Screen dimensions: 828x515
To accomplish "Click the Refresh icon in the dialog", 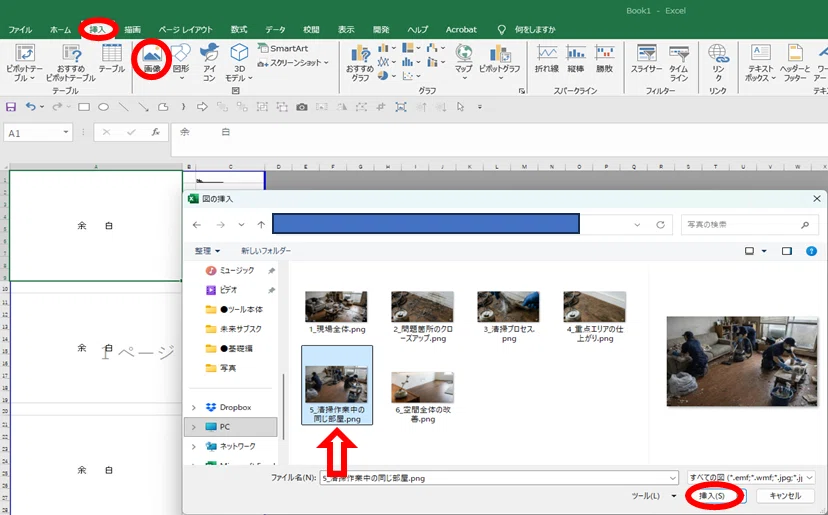I will click(660, 225).
